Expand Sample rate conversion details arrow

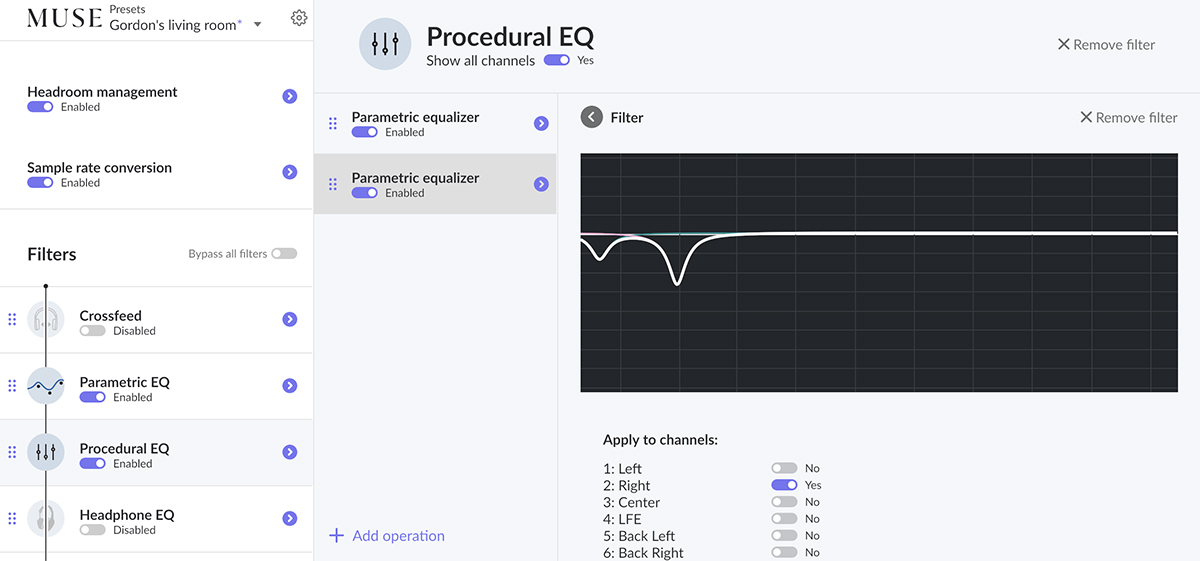tap(289, 173)
